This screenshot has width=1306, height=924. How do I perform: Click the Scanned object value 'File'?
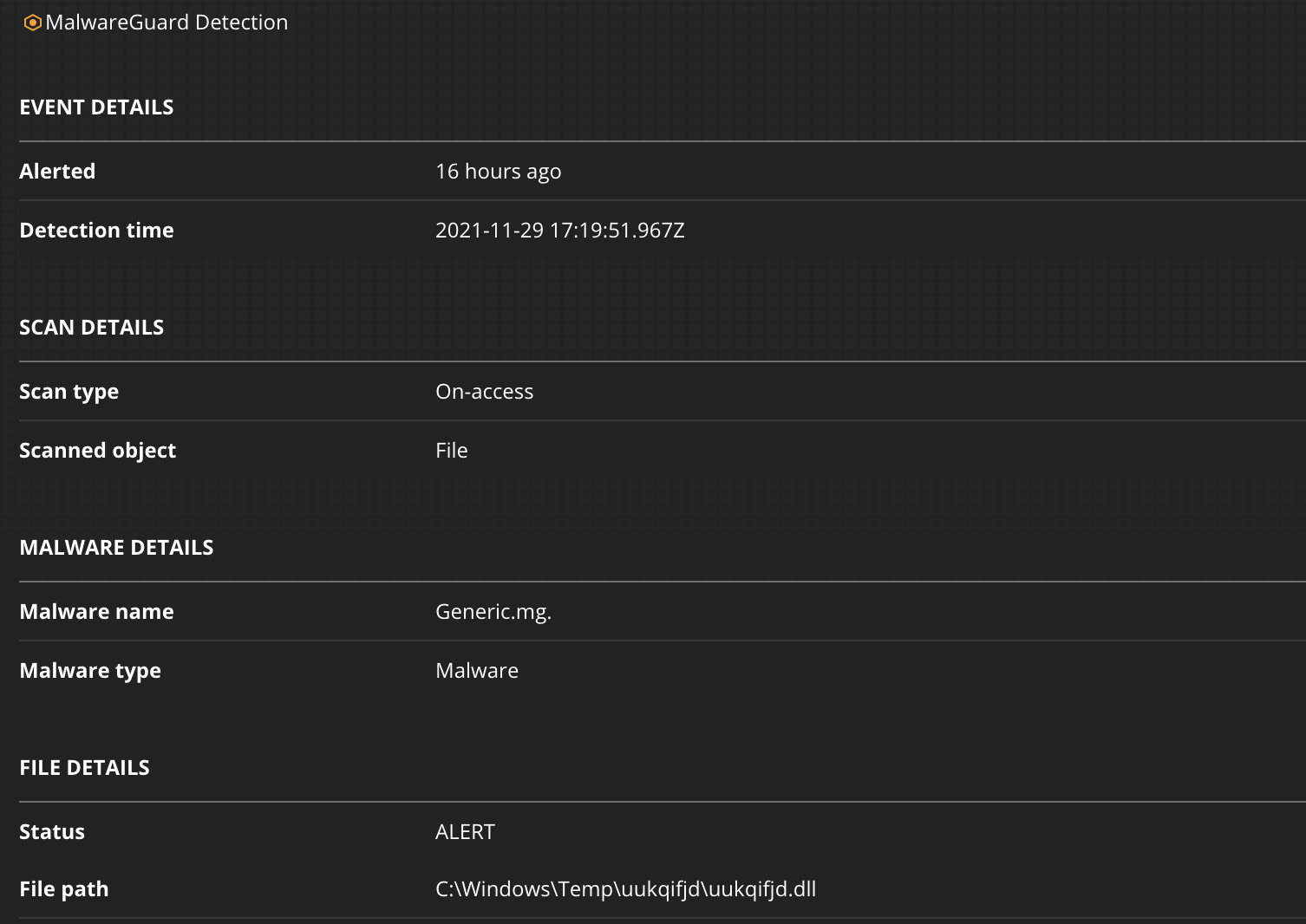coord(451,450)
